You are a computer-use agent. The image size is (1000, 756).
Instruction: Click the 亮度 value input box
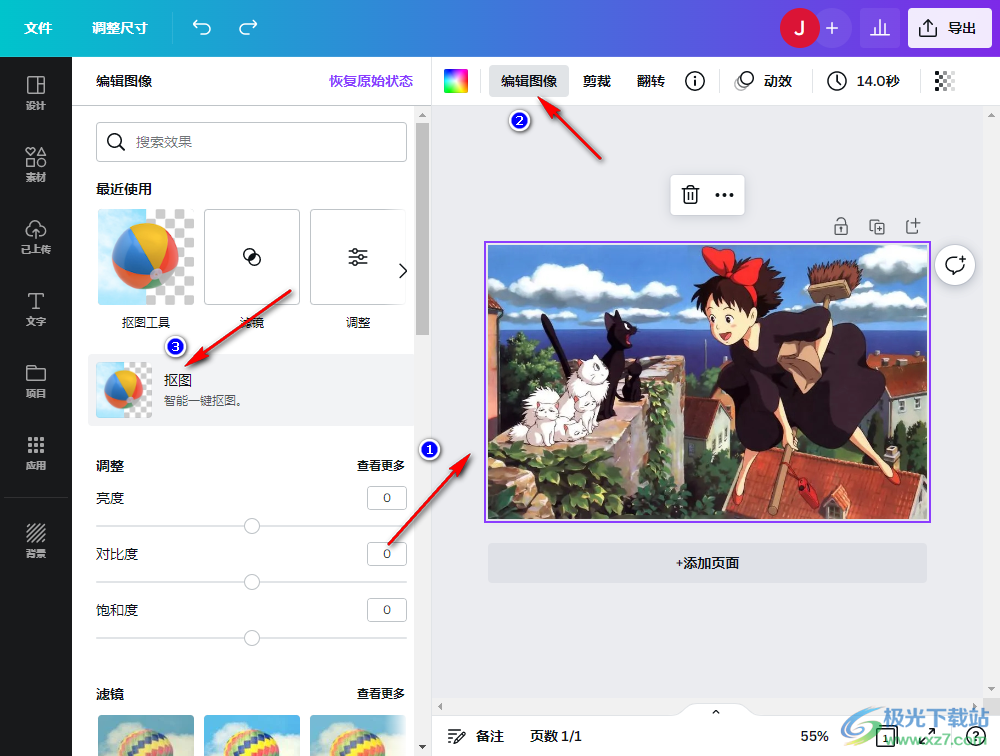[x=386, y=498]
